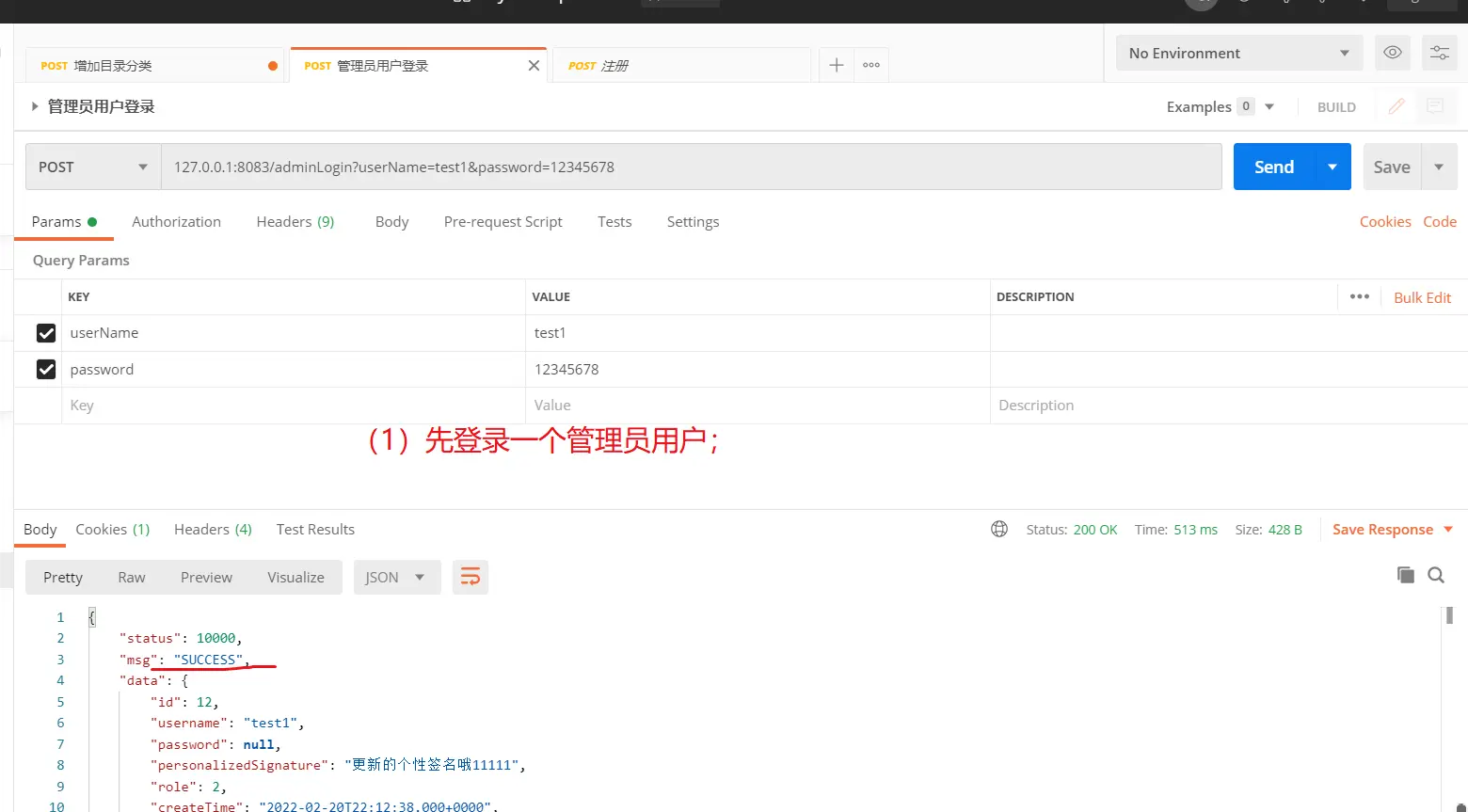Click the request URL input field

pyautogui.click(x=691, y=167)
